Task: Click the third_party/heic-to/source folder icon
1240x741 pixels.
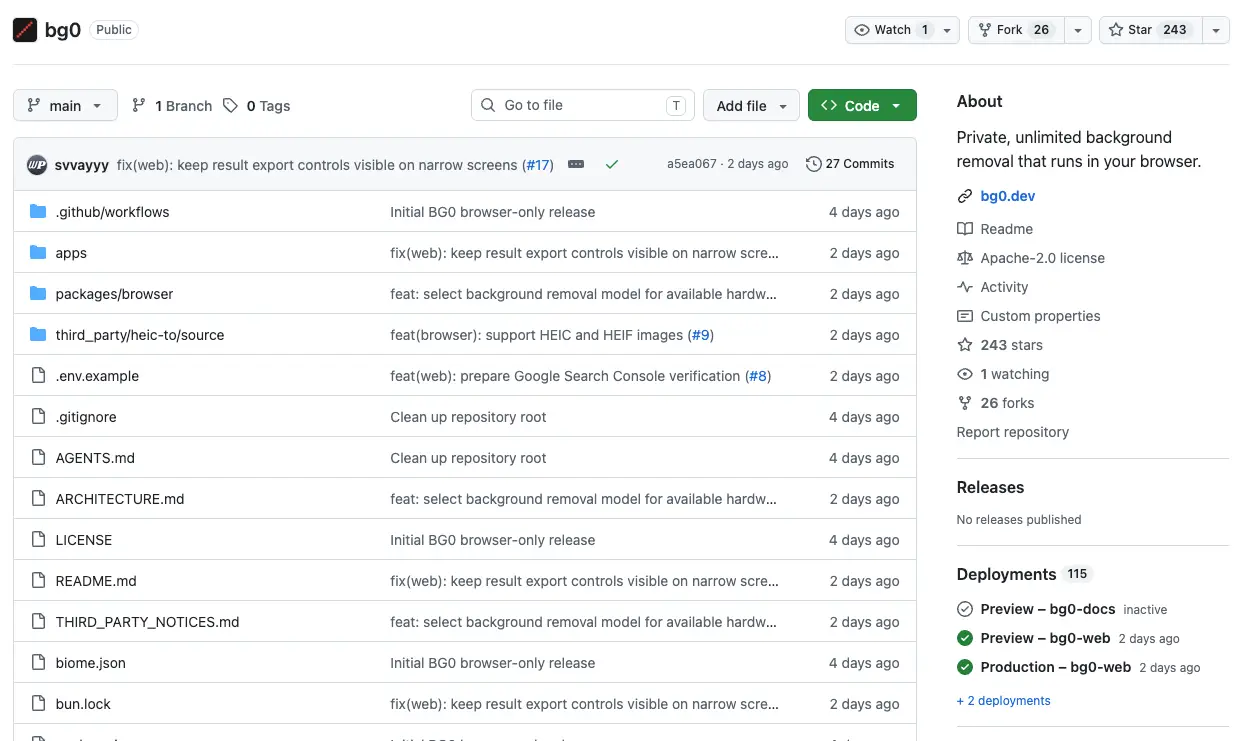Action: tap(38, 335)
